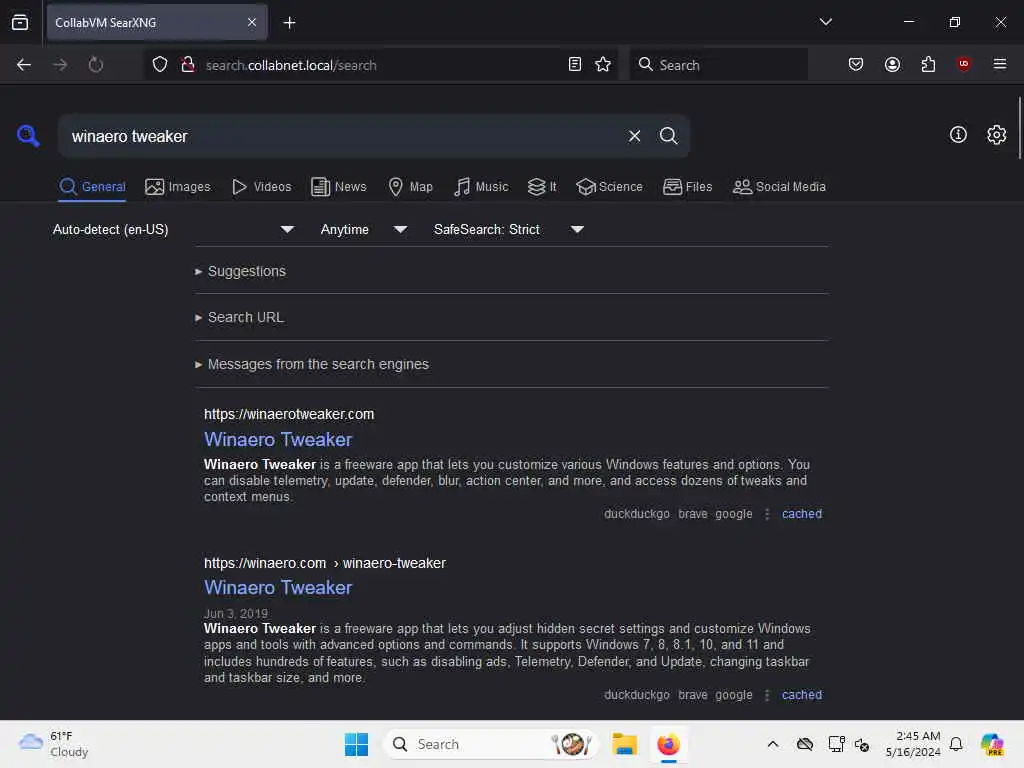Screen dimensions: 1024x768
Task: Toggle reader view icon in address bar
Action: (x=575, y=64)
